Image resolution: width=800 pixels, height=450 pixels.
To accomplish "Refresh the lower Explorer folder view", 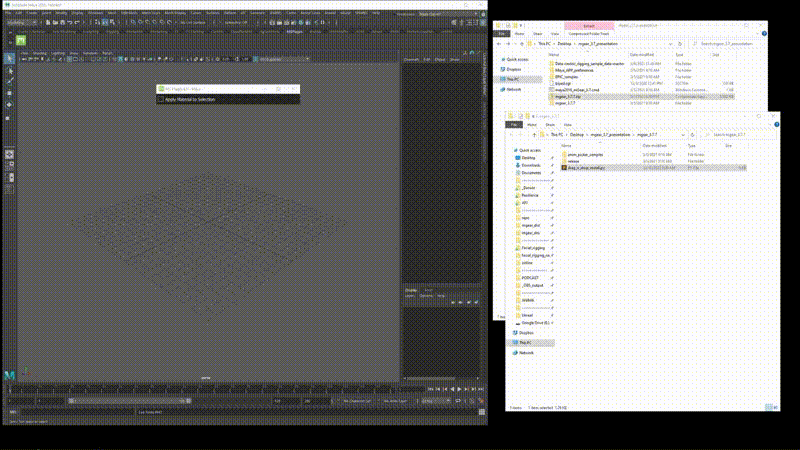I will [692, 135].
